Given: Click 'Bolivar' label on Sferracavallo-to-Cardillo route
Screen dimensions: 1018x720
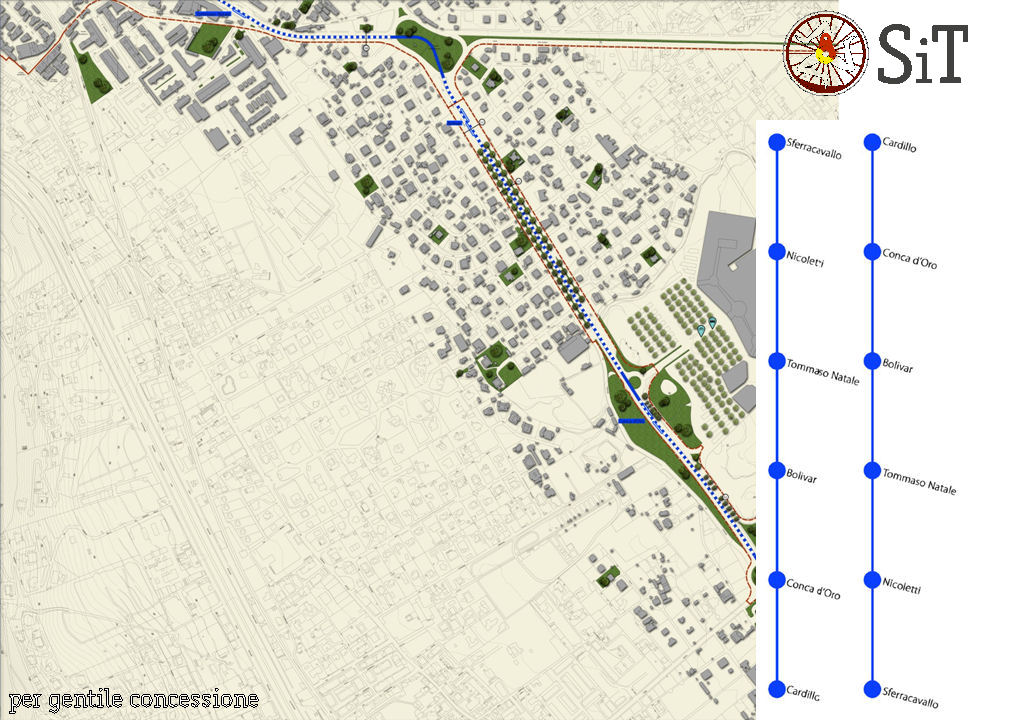Looking at the screenshot, I should pos(802,476).
